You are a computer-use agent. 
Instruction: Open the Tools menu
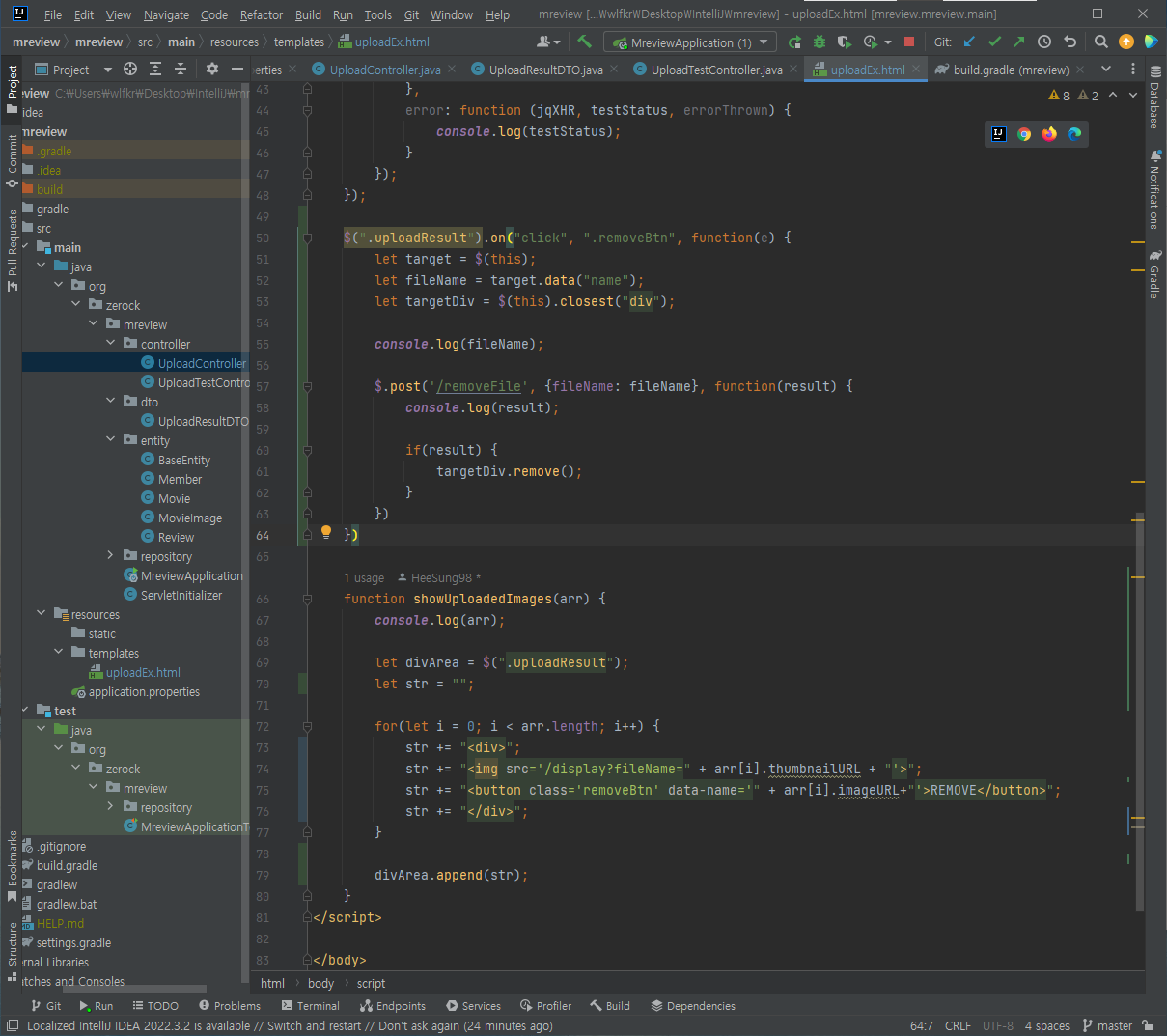[377, 14]
